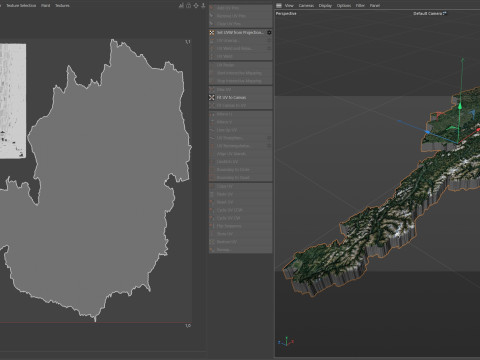Choose the UV Unwrap command

(x=240, y=41)
